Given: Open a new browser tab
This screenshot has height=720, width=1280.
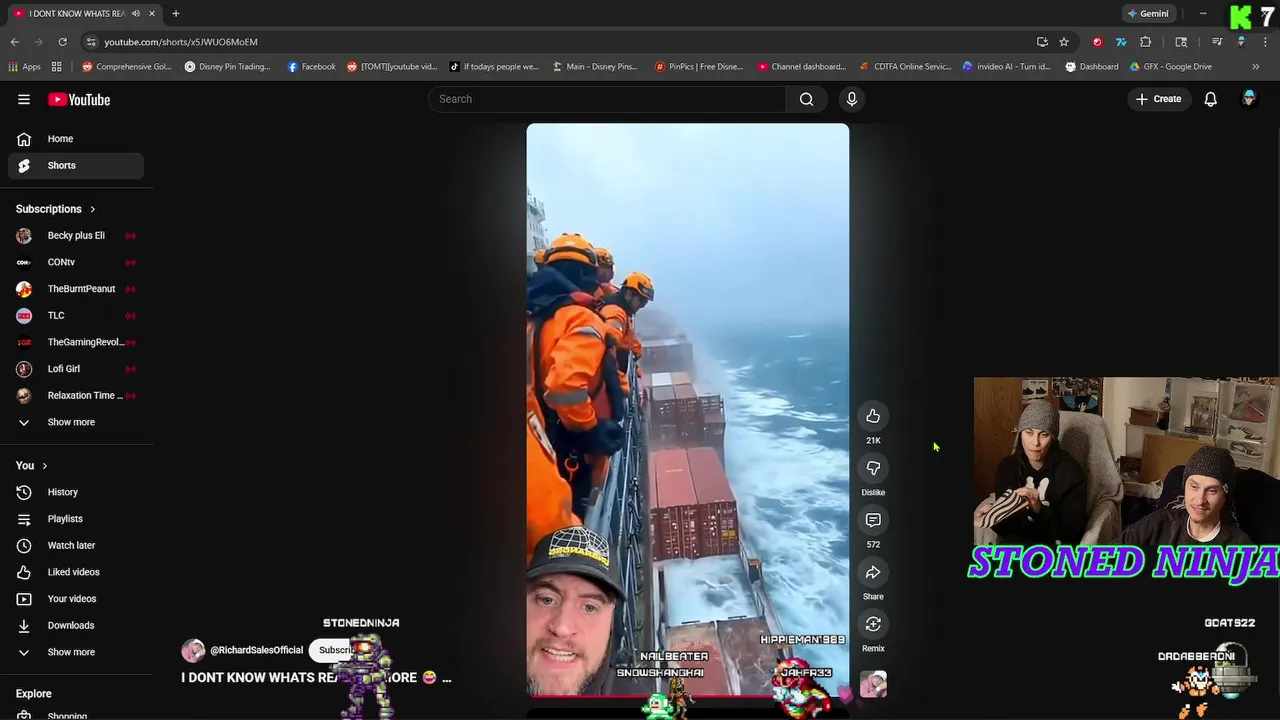Looking at the screenshot, I should [x=175, y=13].
